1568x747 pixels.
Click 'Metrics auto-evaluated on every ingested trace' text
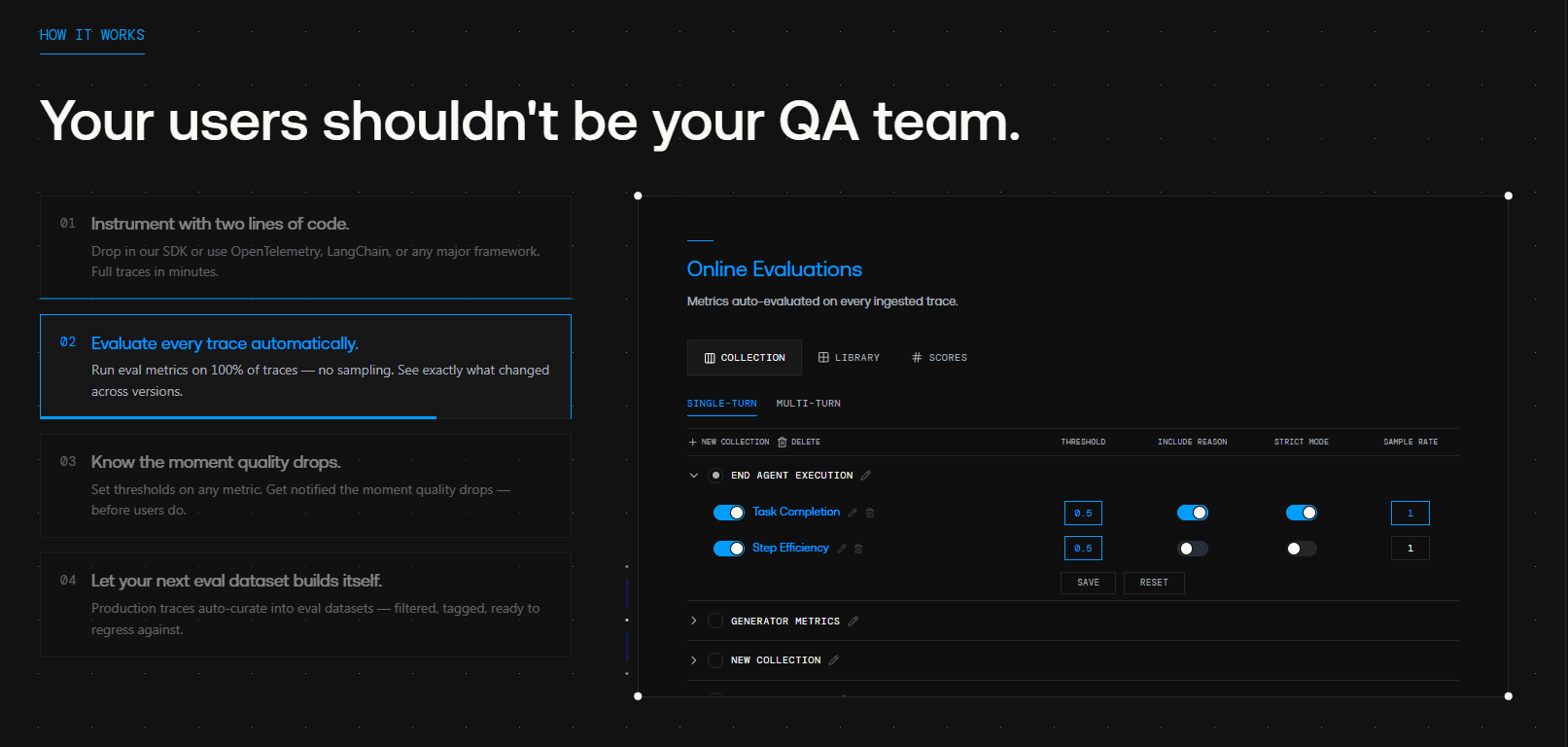click(822, 302)
